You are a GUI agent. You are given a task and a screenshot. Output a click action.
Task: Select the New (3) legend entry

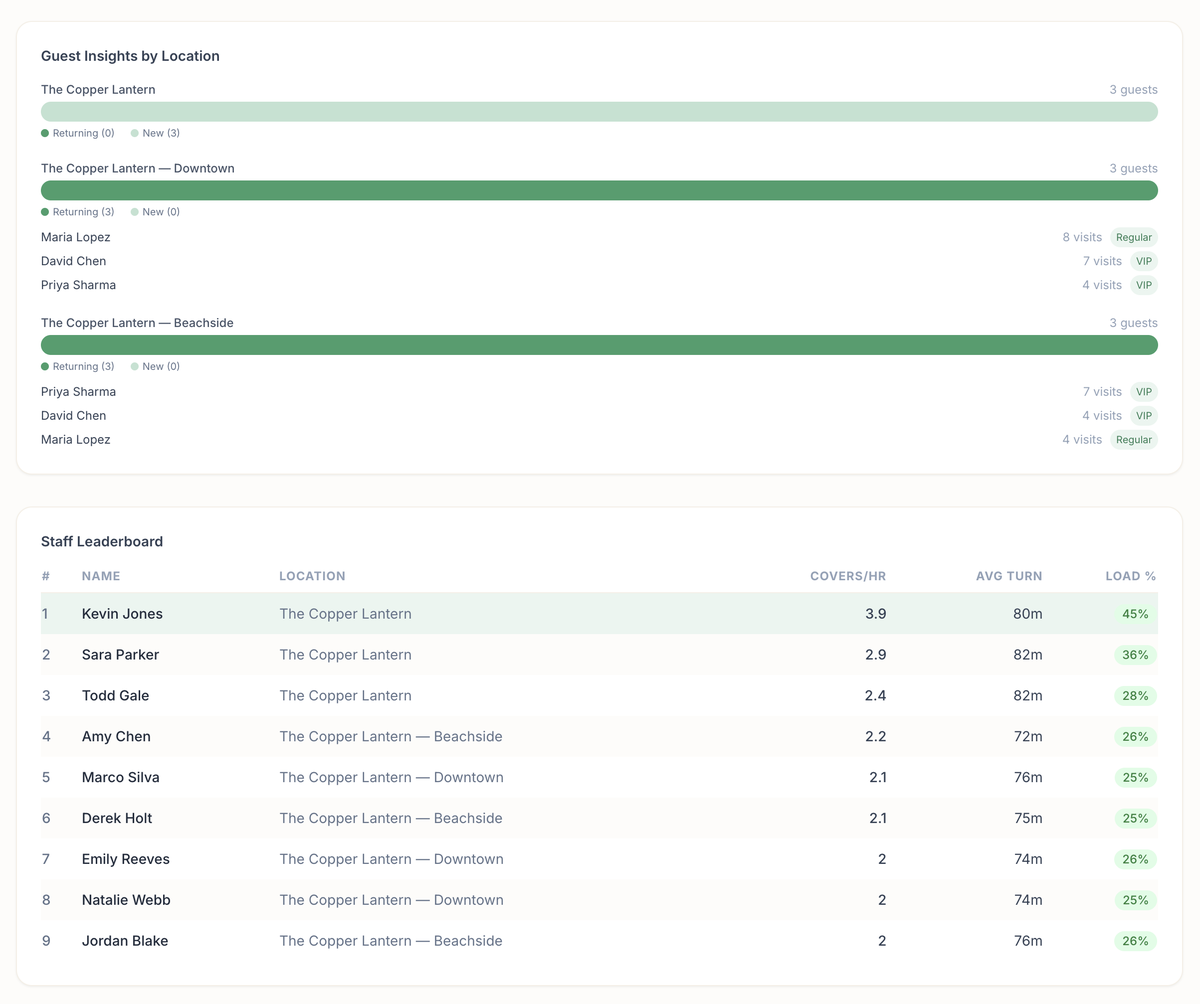coord(155,133)
